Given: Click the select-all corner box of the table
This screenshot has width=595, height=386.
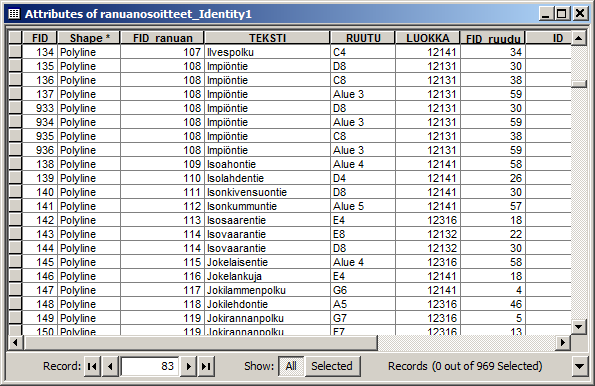Looking at the screenshot, I should (15, 38).
